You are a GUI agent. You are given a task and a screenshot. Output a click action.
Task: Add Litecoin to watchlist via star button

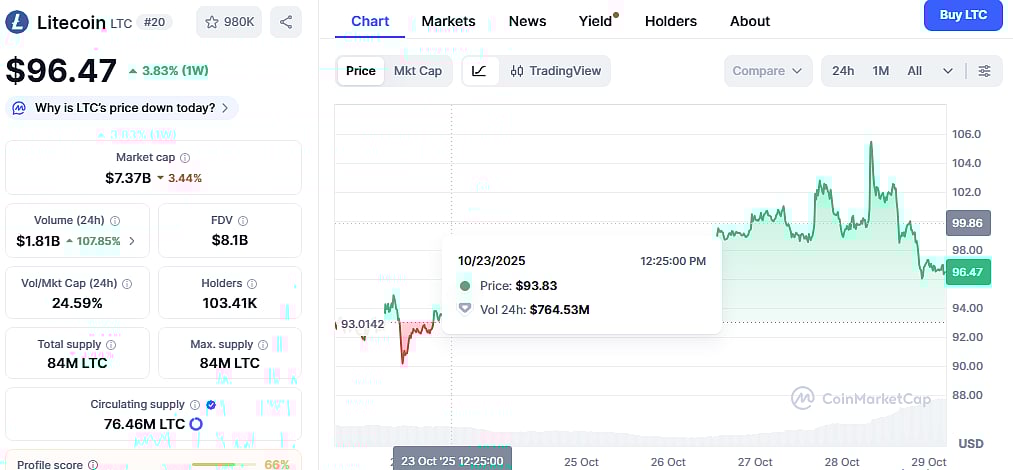pyautogui.click(x=229, y=21)
